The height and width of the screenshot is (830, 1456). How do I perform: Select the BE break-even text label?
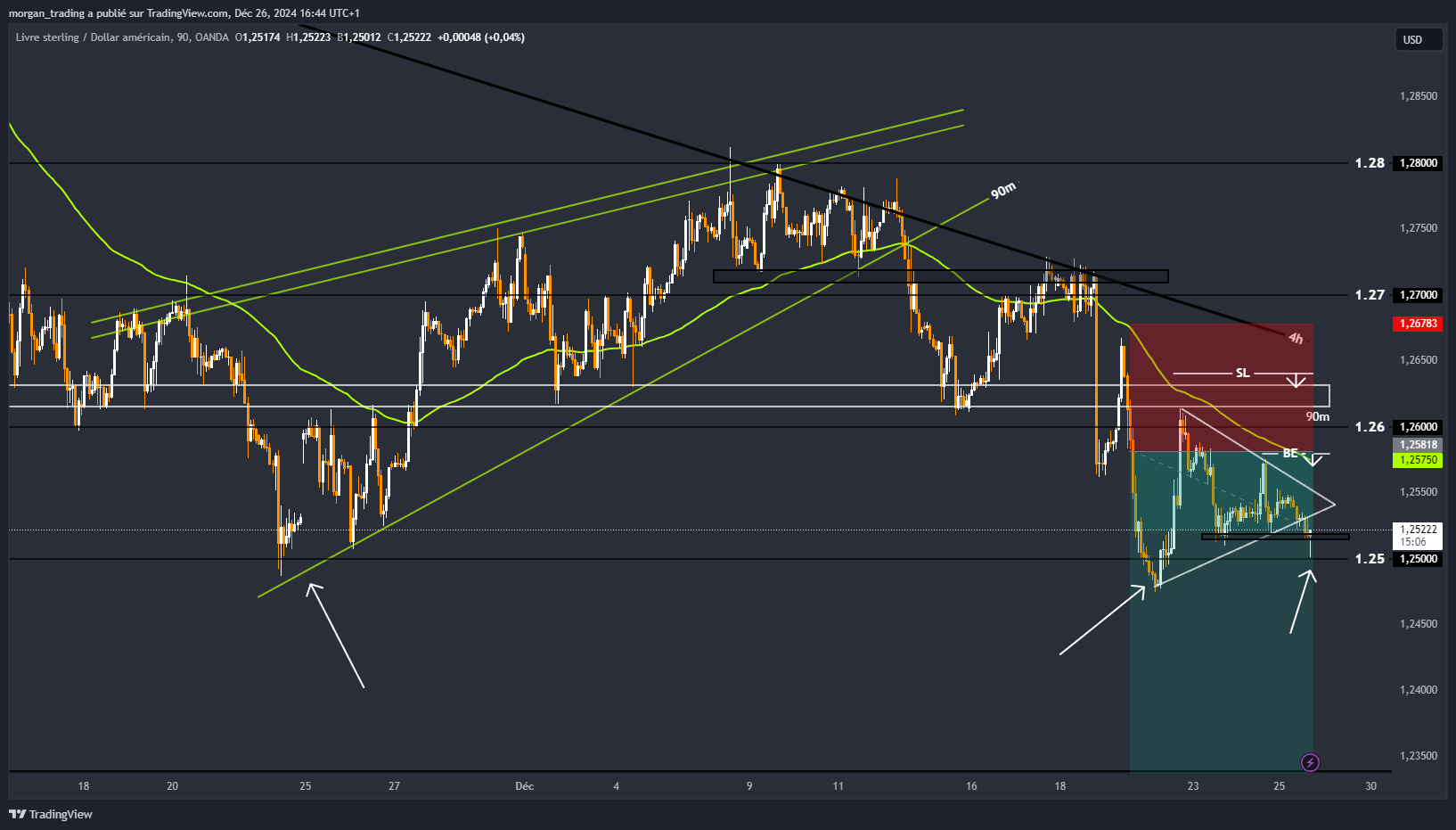click(1290, 453)
